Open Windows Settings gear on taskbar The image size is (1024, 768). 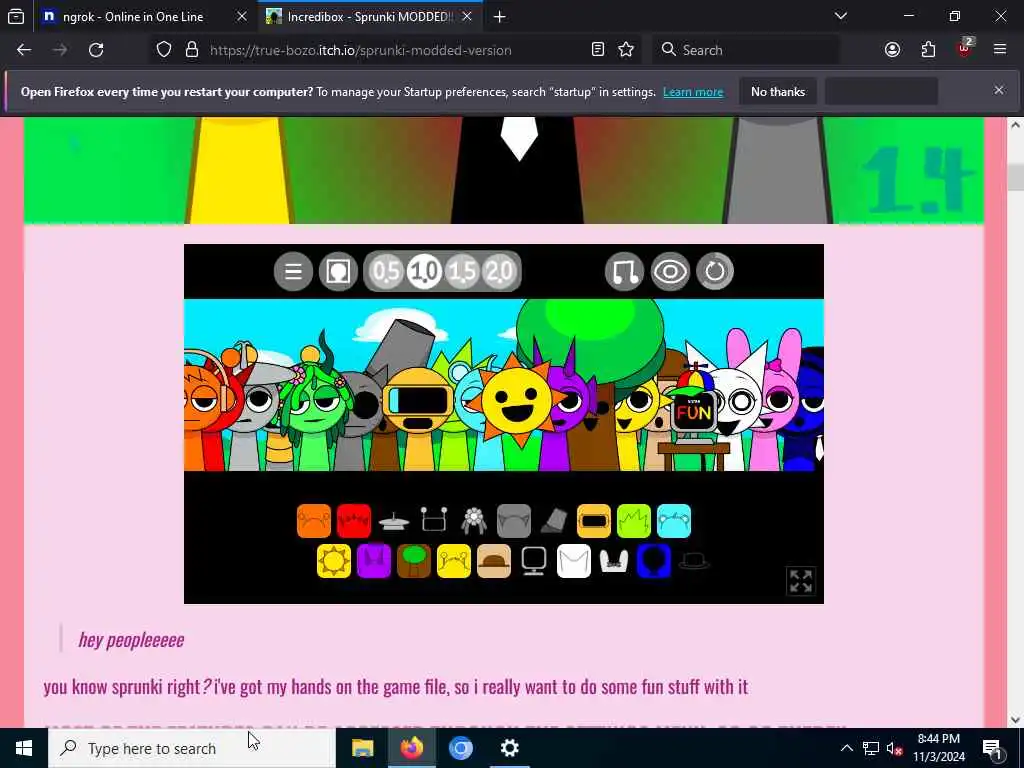(x=509, y=748)
